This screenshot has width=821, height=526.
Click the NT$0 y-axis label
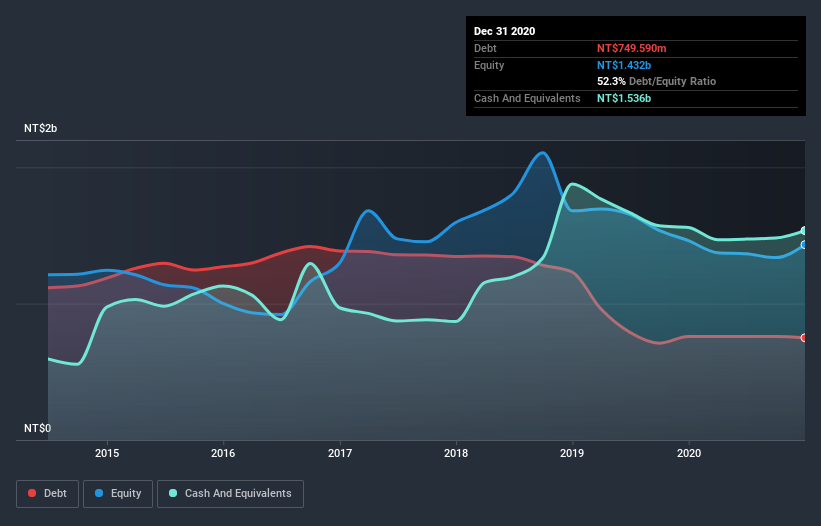tap(37, 428)
